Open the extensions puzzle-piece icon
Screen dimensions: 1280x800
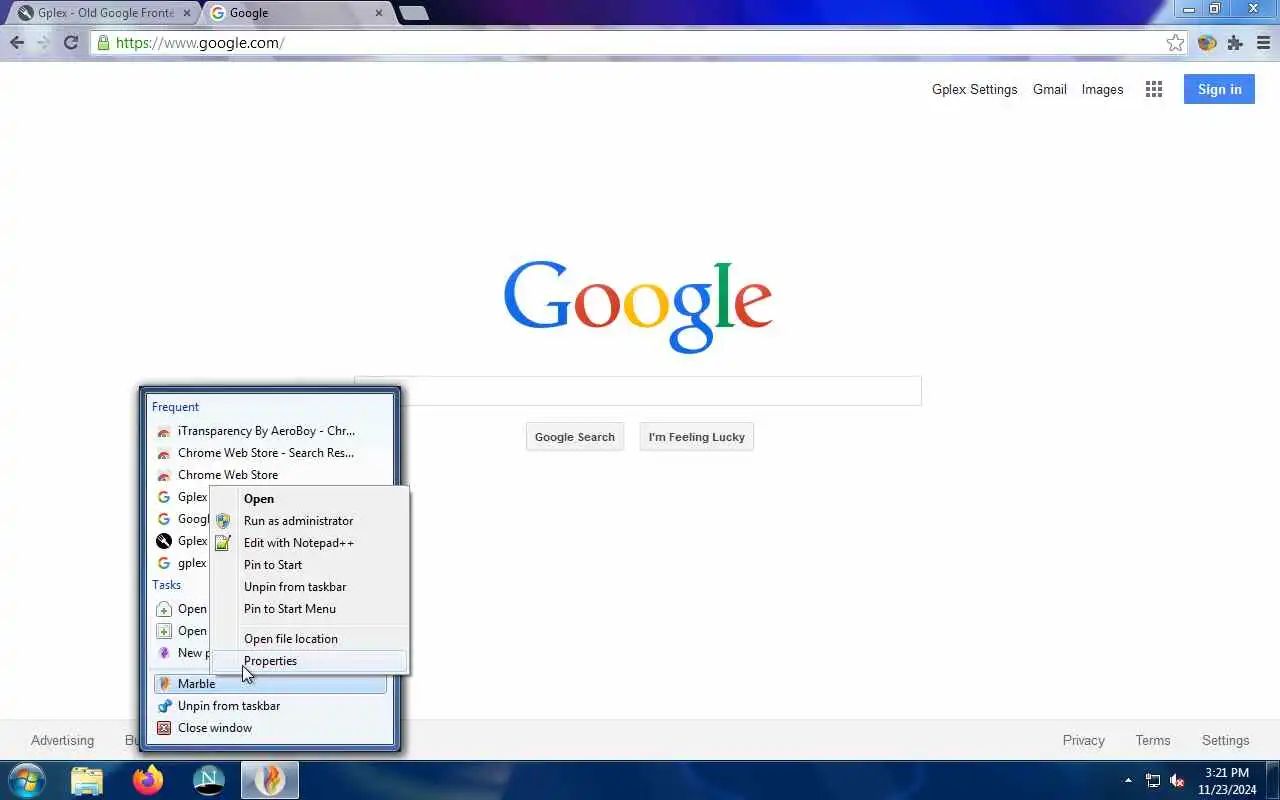[x=1235, y=43]
